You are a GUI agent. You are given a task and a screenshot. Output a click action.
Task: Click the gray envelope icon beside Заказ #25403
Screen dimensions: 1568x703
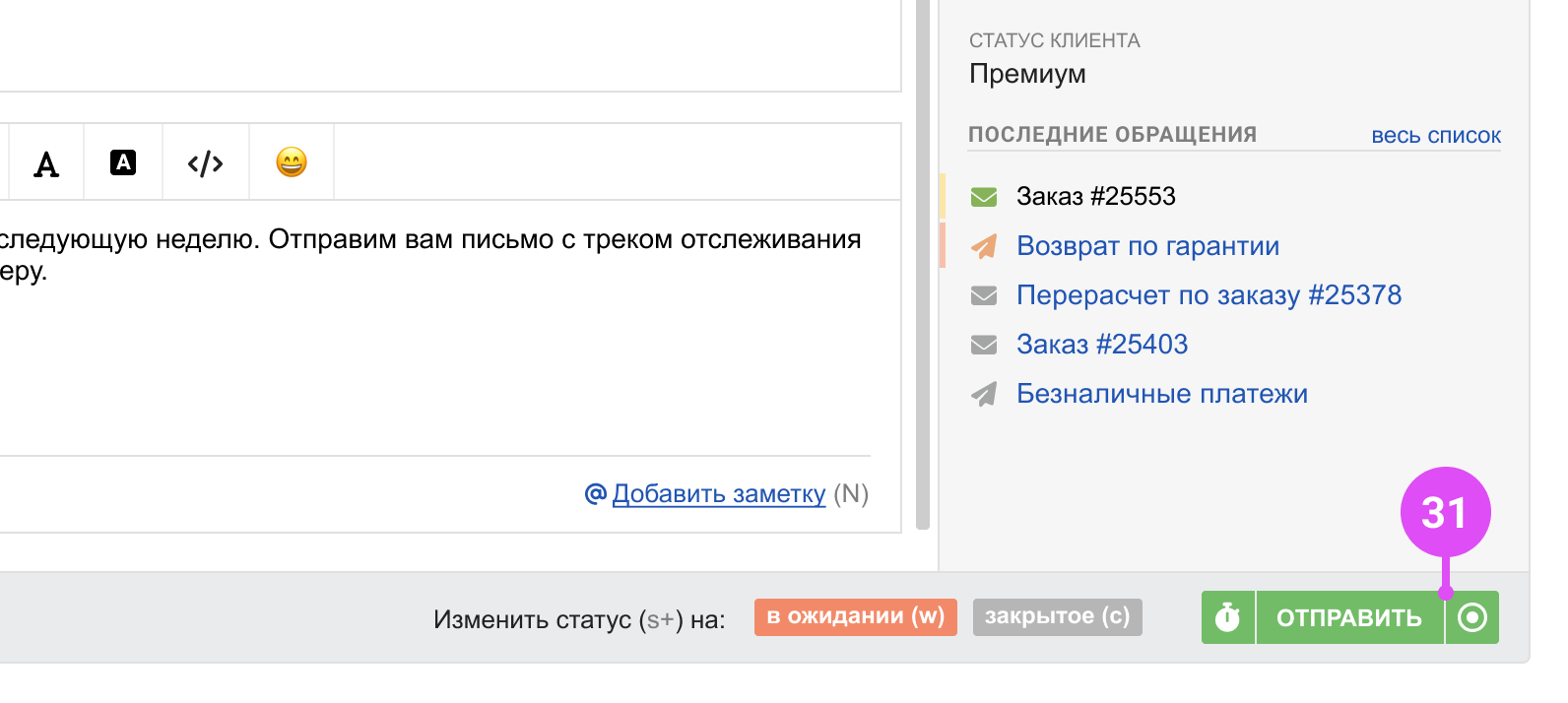(x=984, y=345)
